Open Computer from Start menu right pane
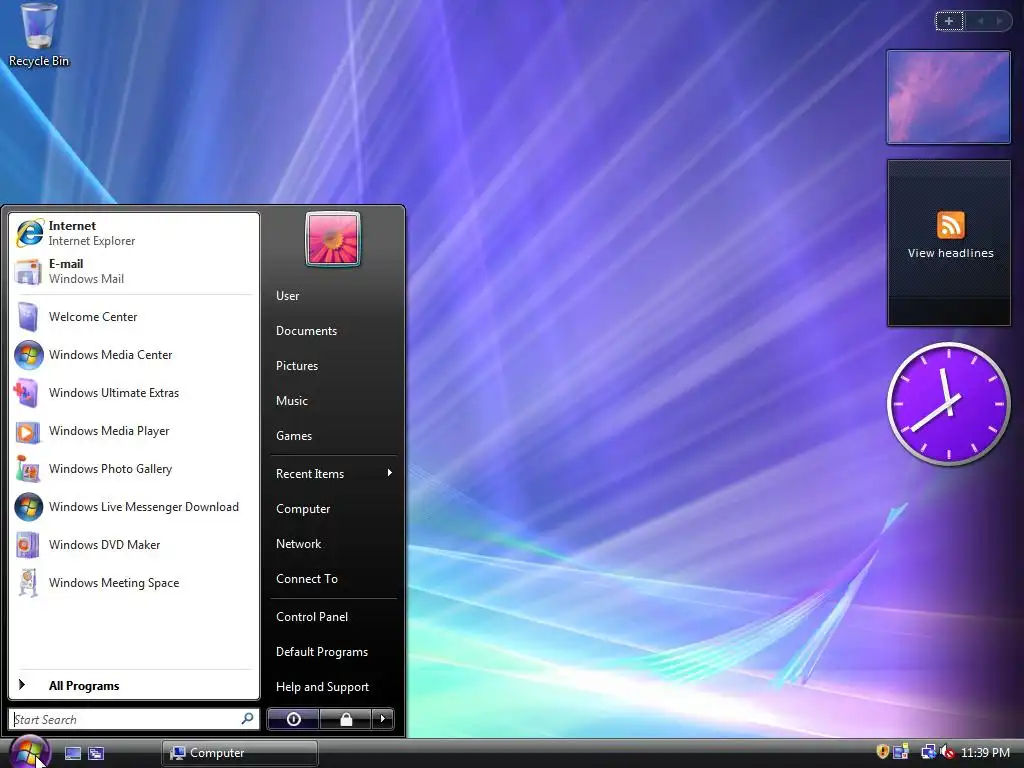Image resolution: width=1024 pixels, height=768 pixels. click(x=303, y=509)
